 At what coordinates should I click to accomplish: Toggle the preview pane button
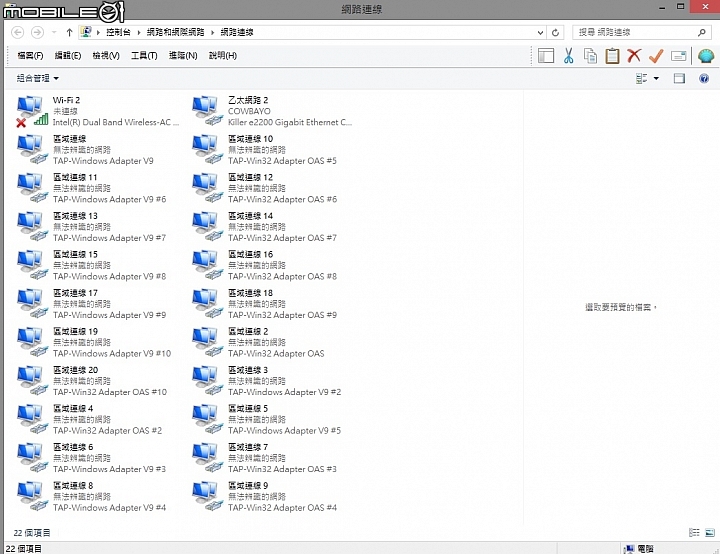(x=679, y=79)
